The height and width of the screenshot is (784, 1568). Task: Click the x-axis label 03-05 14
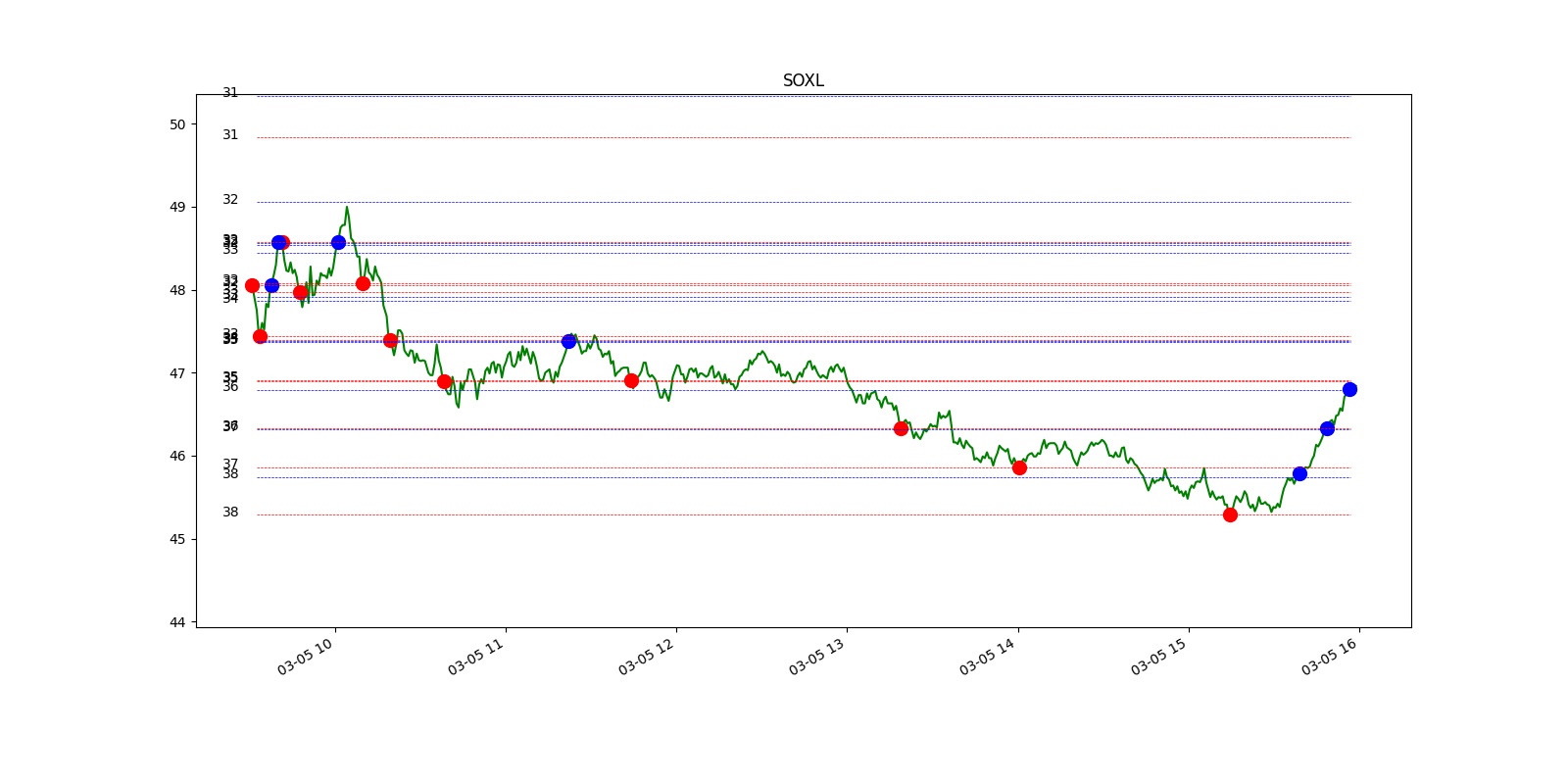point(988,657)
